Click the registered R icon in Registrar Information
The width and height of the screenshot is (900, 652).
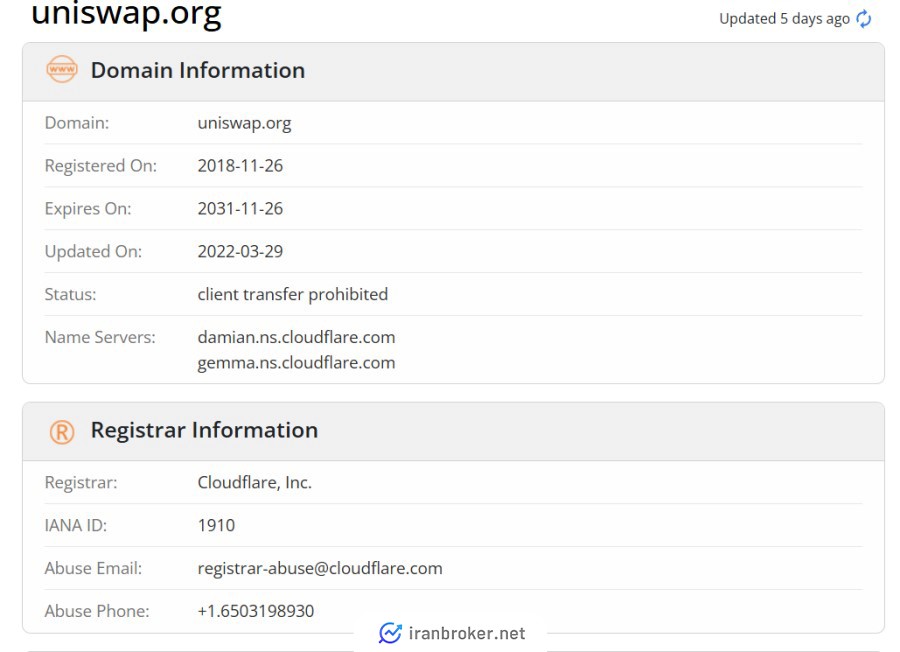[62, 432]
